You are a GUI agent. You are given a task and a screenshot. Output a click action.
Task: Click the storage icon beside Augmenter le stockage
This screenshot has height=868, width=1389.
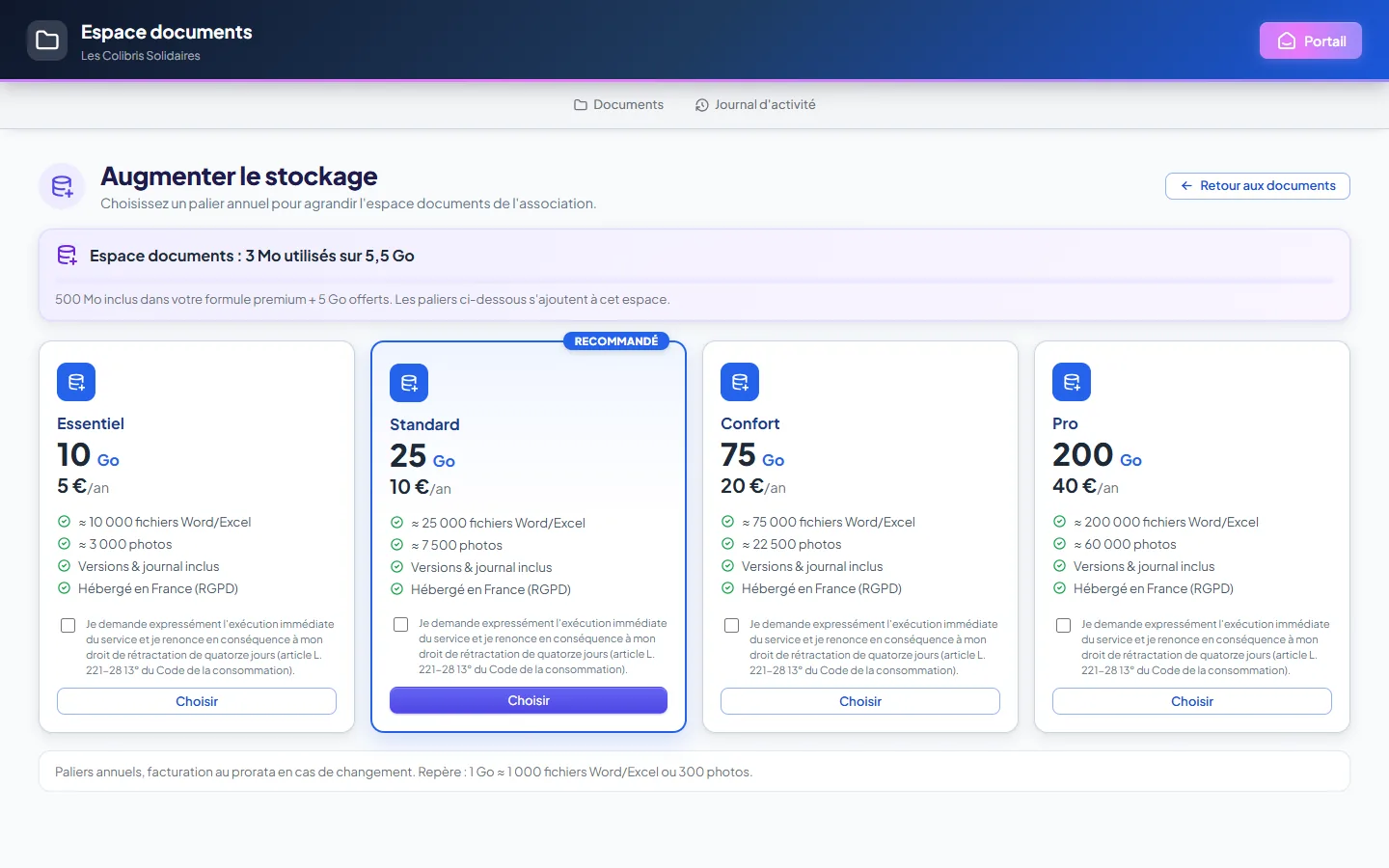click(62, 186)
